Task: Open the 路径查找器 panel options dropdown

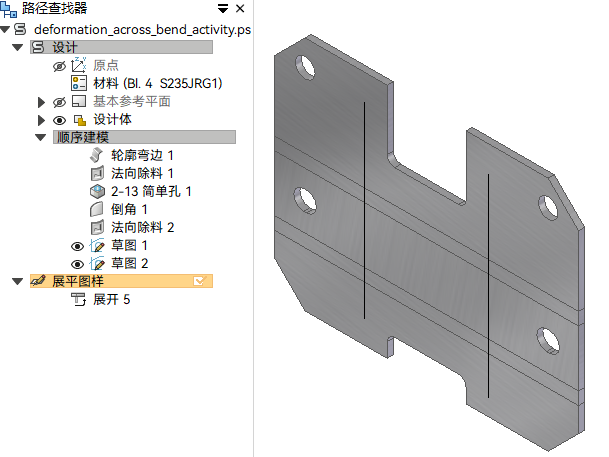Action: pos(223,9)
